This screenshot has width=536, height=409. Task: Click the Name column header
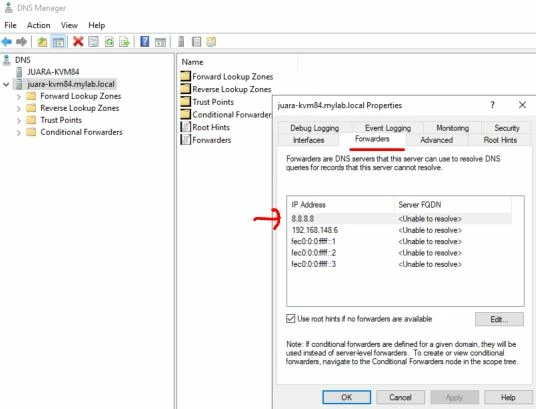(x=238, y=62)
